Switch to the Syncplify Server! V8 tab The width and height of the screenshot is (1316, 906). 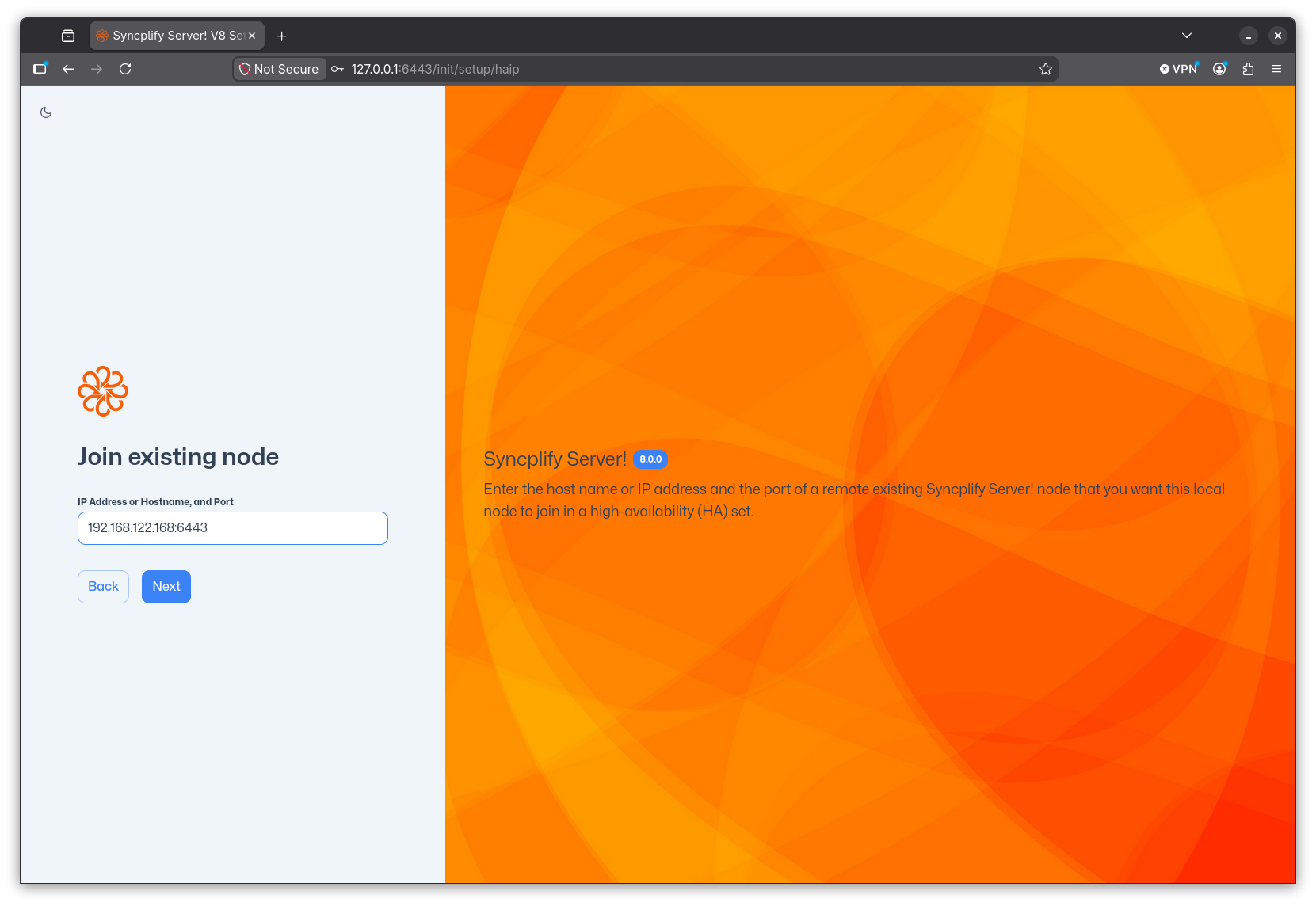[177, 36]
